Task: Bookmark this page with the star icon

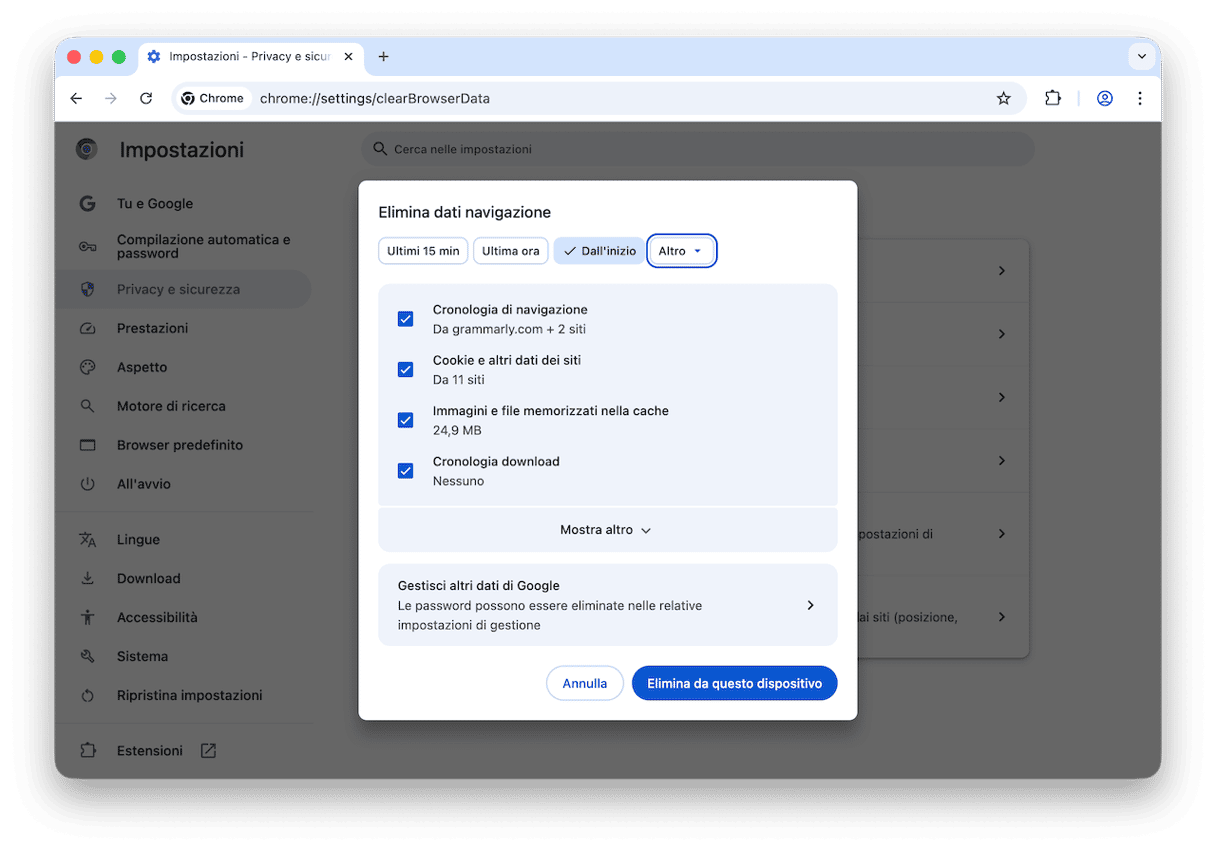Action: tap(1003, 98)
